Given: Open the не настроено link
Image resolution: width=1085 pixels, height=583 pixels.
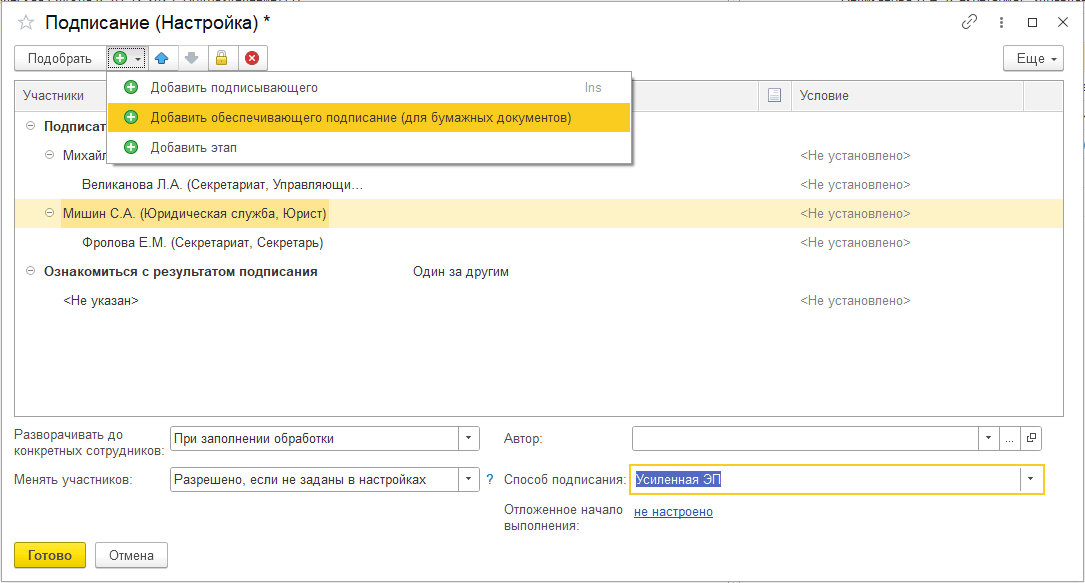Looking at the screenshot, I should click(x=673, y=512).
